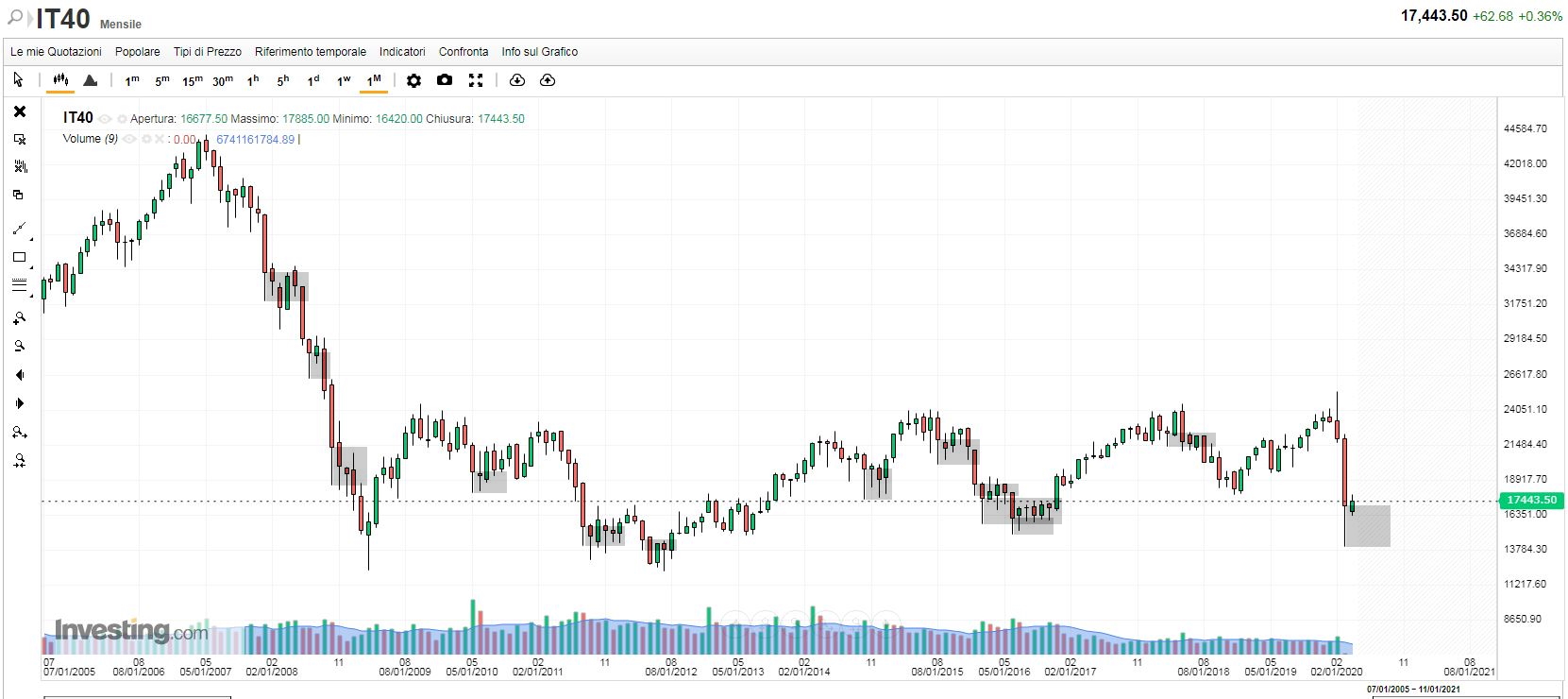Viewport: 1568px width, 699px height.
Task: Select 15 minute timeframe
Action: (x=193, y=80)
